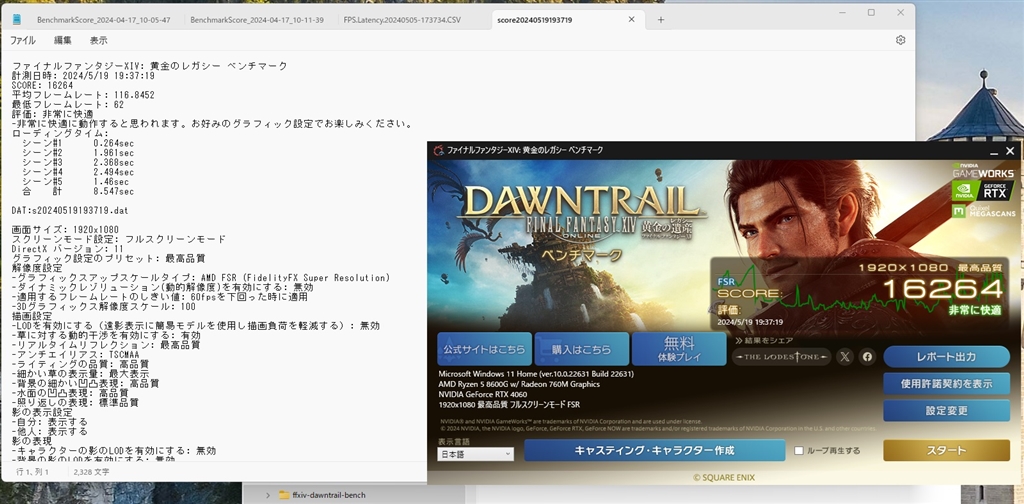
Task: Open The Lodestone share button
Action: (x=781, y=356)
